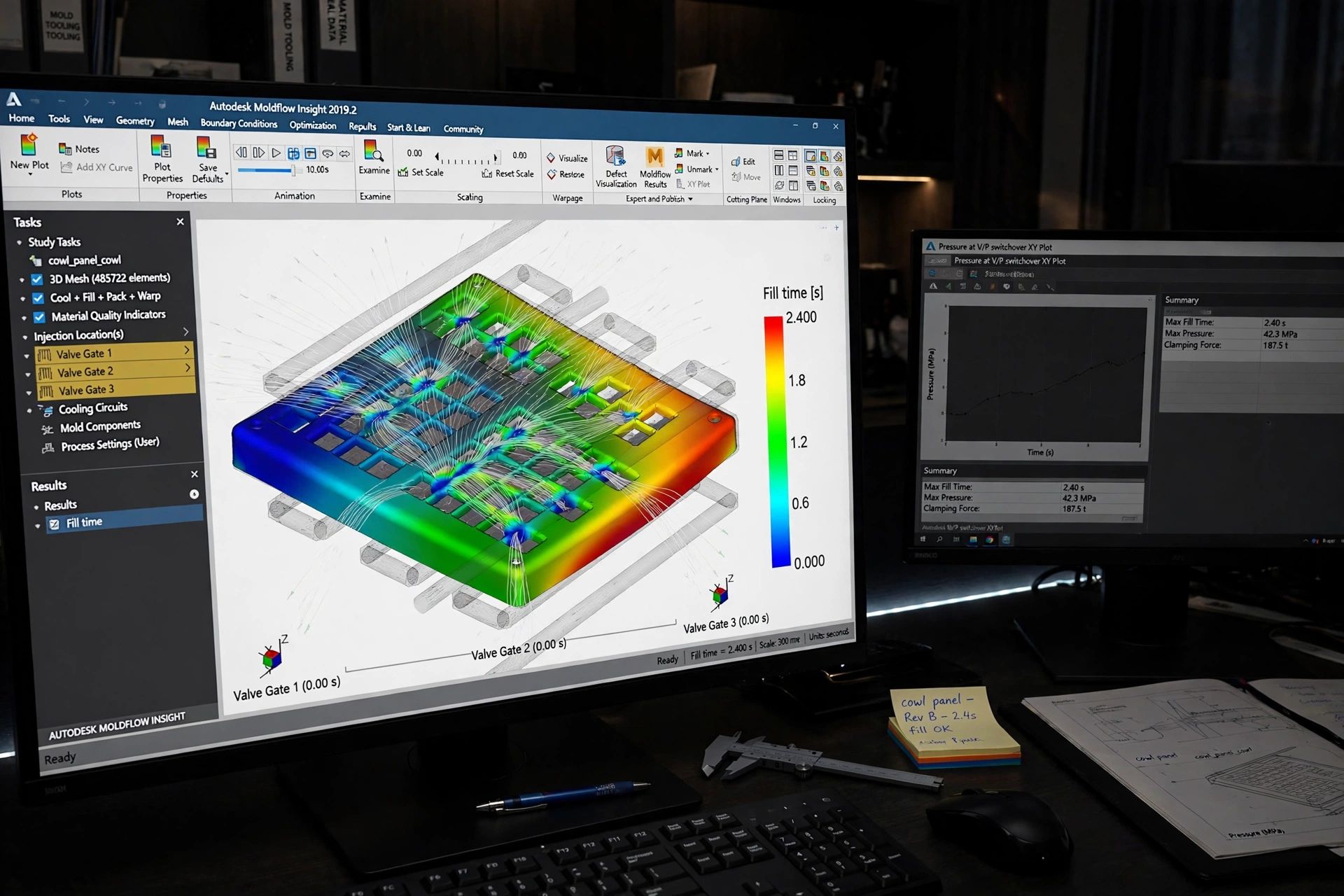Close the Tasks panel
This screenshot has height=896, width=1344.
(x=180, y=222)
